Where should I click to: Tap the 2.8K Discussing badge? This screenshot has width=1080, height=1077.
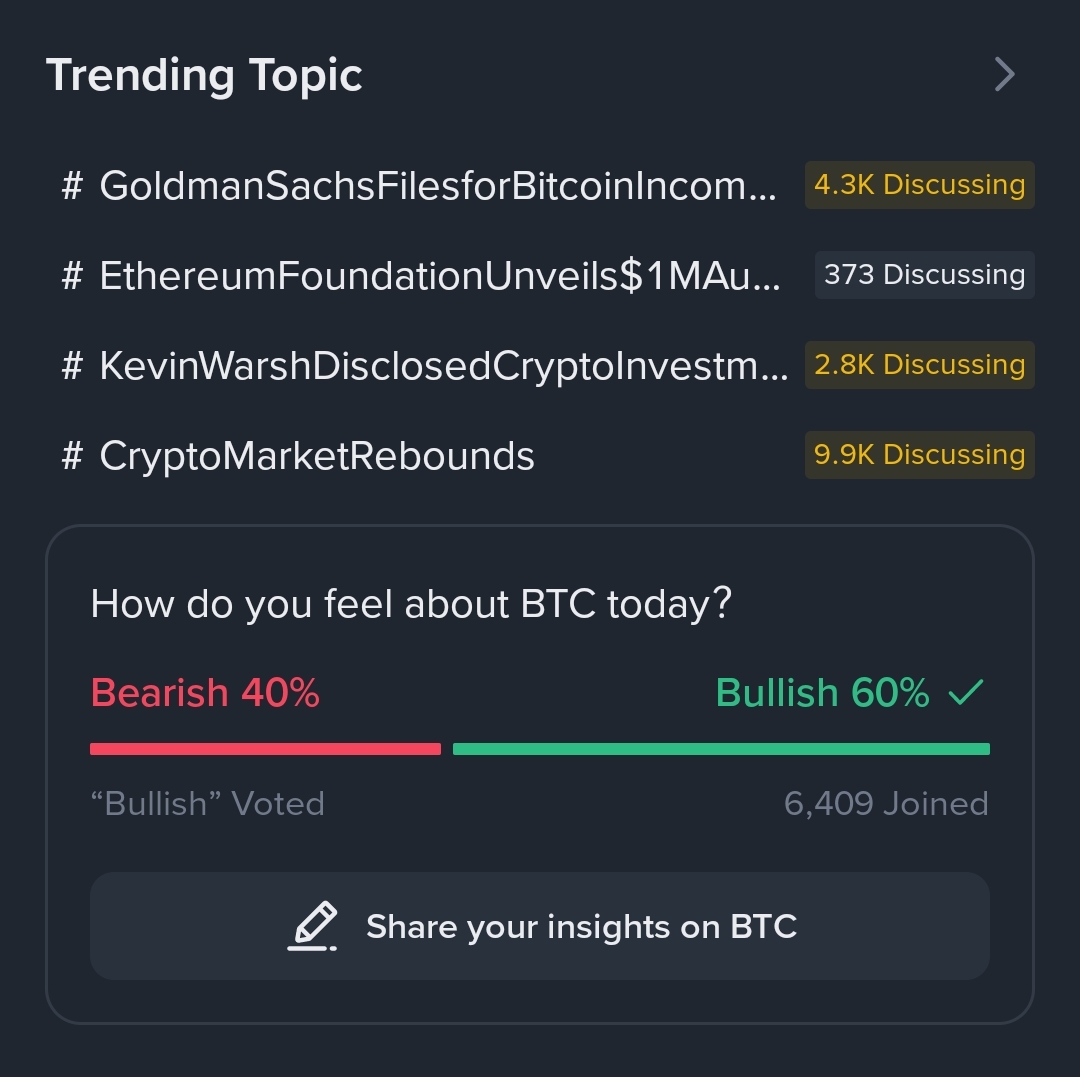pos(919,365)
